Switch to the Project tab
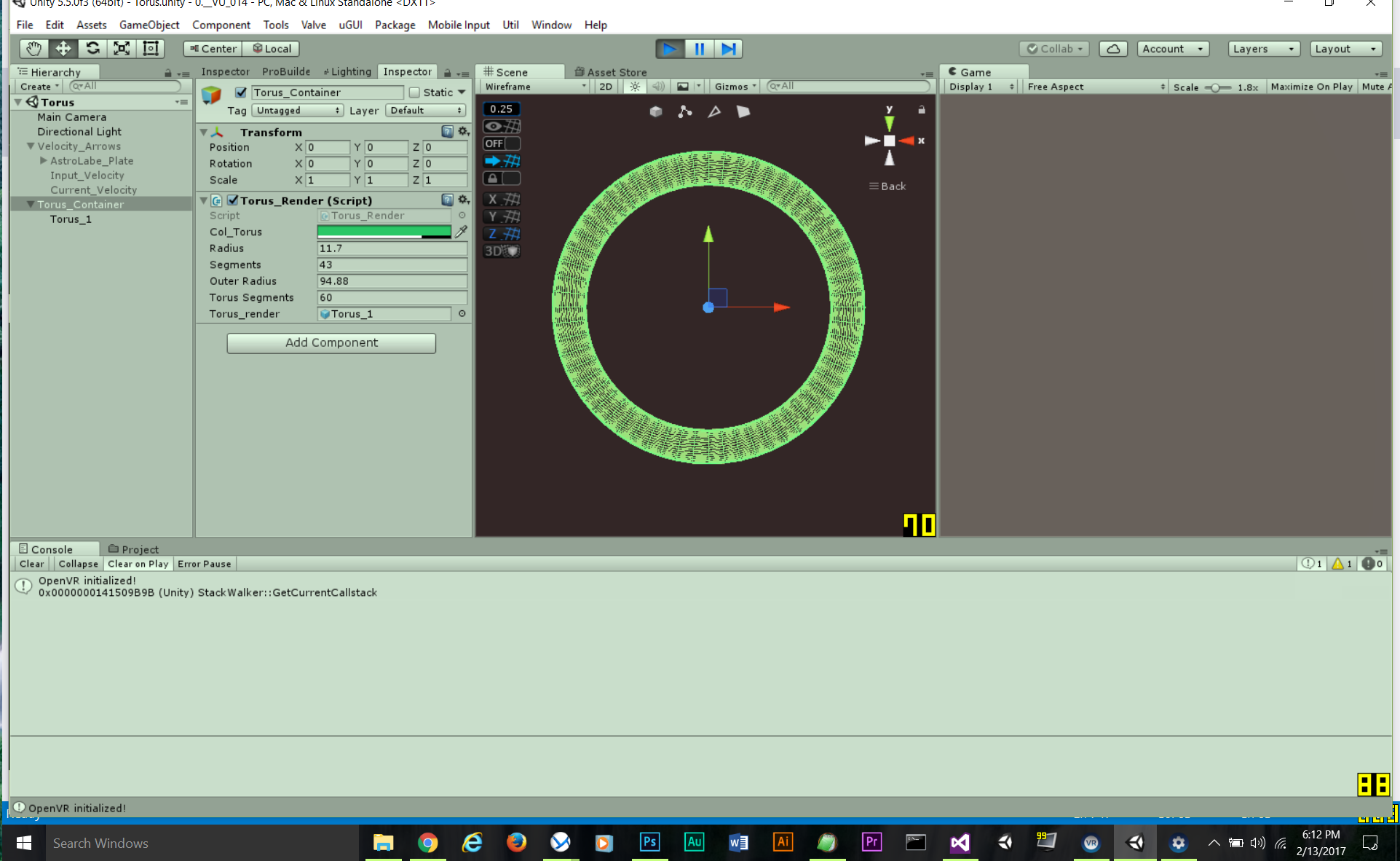The width and height of the screenshot is (1400, 861). pyautogui.click(x=133, y=549)
